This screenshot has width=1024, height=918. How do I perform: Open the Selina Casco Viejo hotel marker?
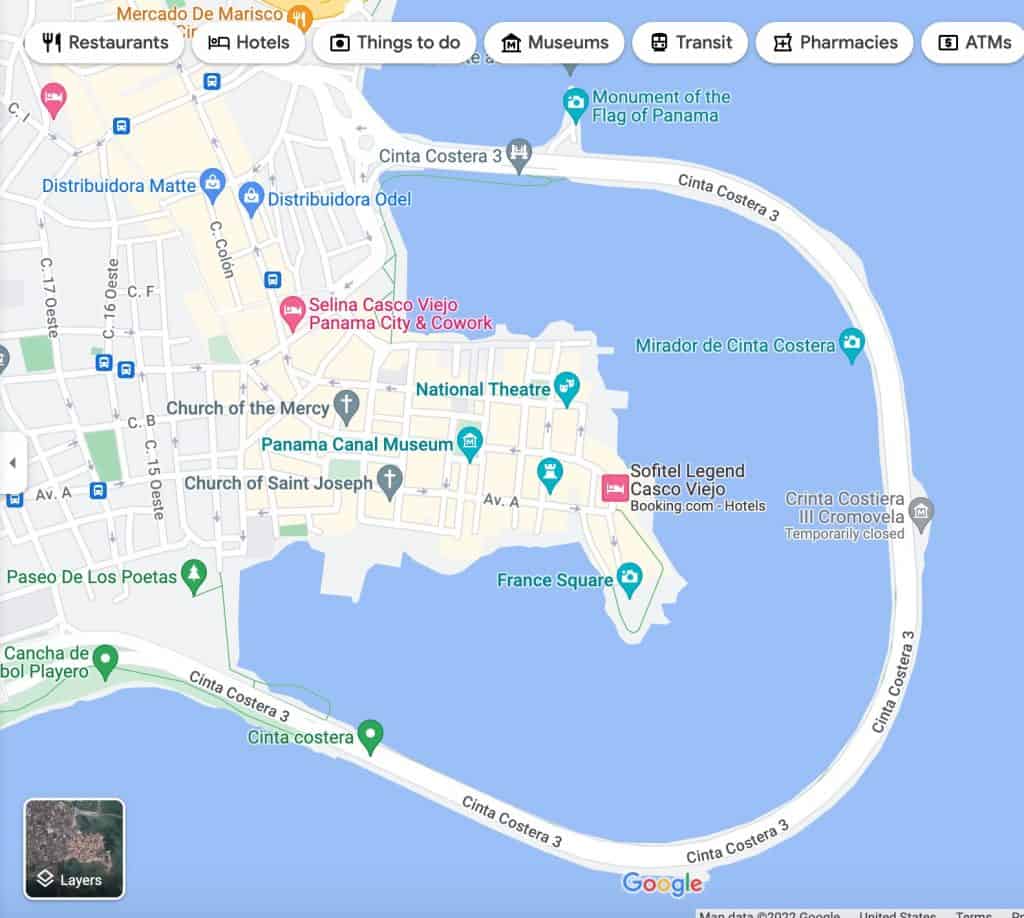[x=292, y=311]
